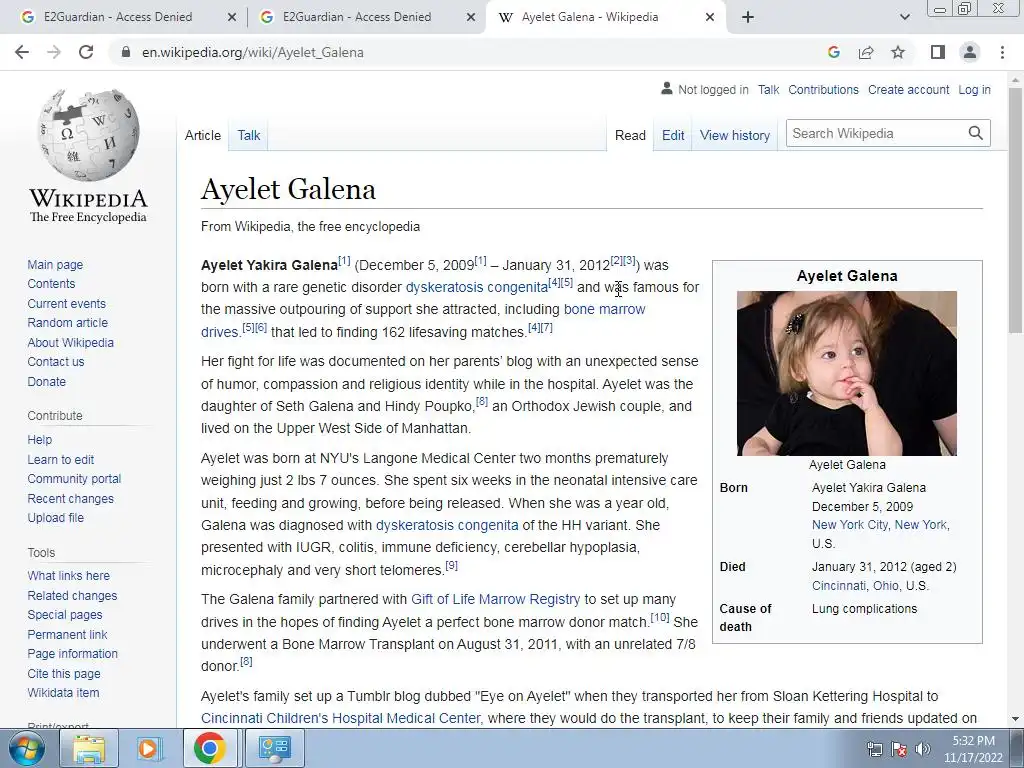Open Recent changes link
The image size is (1024, 768).
pos(70,498)
